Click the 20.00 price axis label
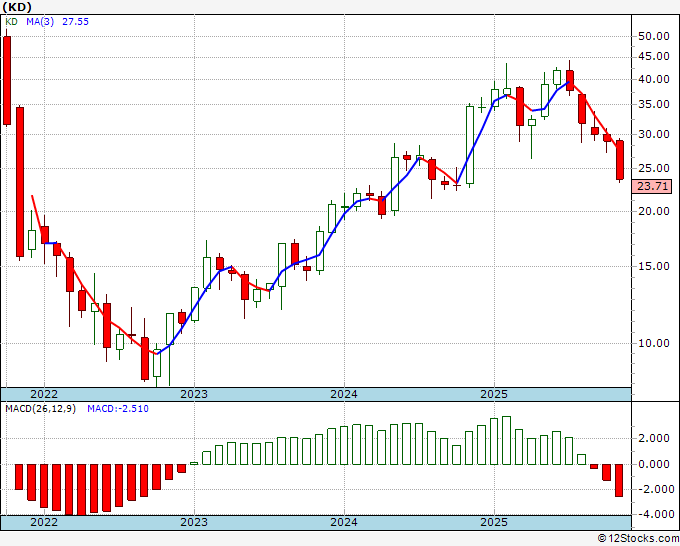680x546 pixels. pos(654,211)
